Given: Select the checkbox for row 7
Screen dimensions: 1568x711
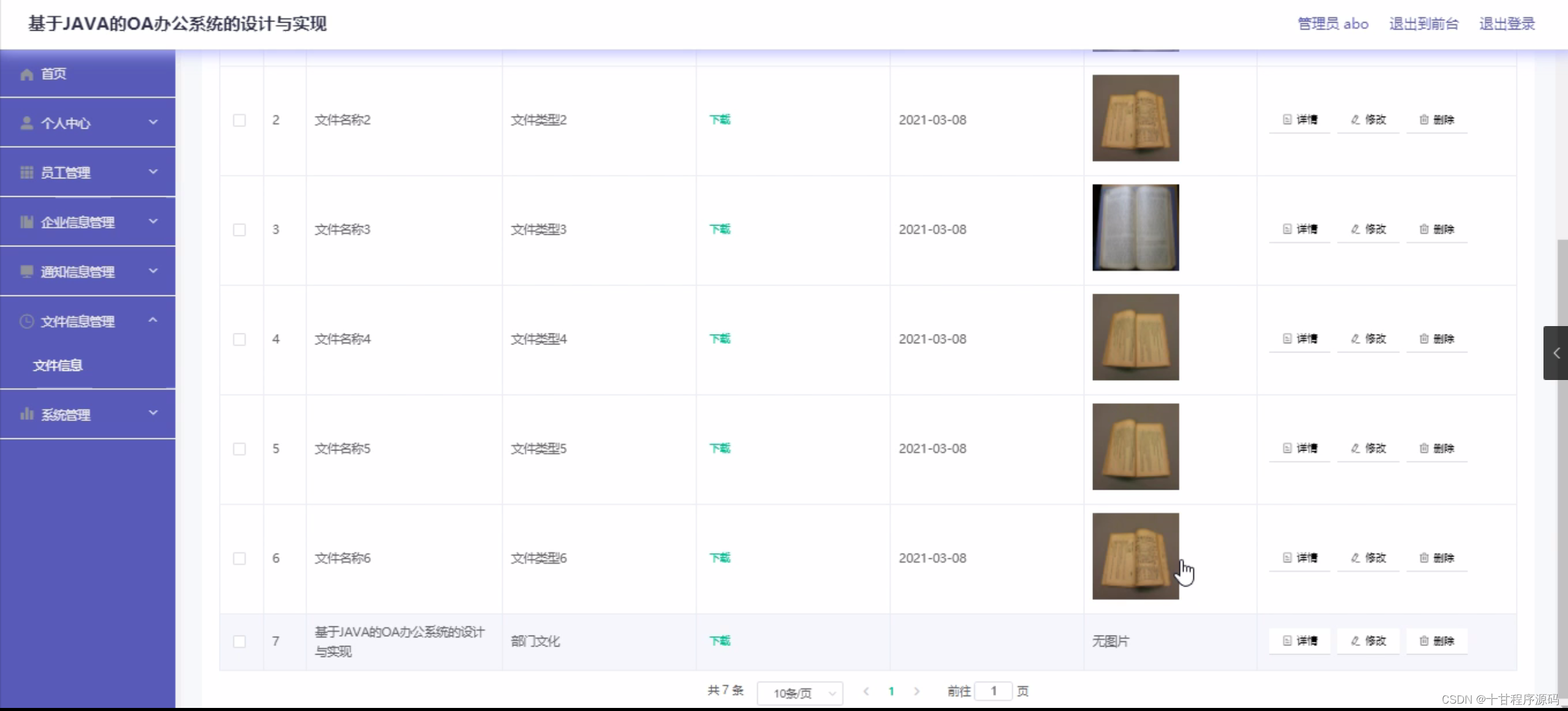Looking at the screenshot, I should tap(239, 642).
